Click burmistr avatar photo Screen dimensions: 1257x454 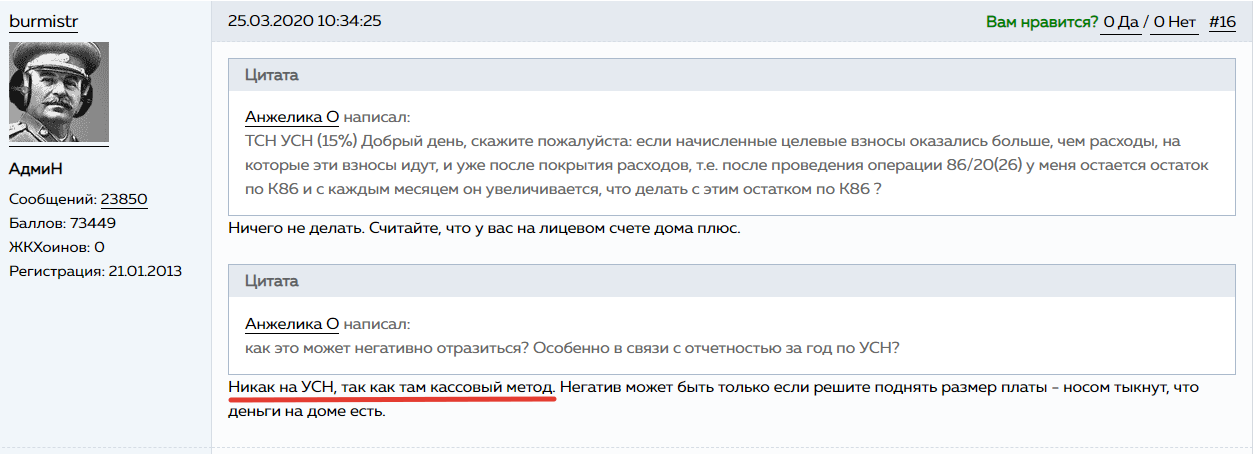(x=59, y=93)
